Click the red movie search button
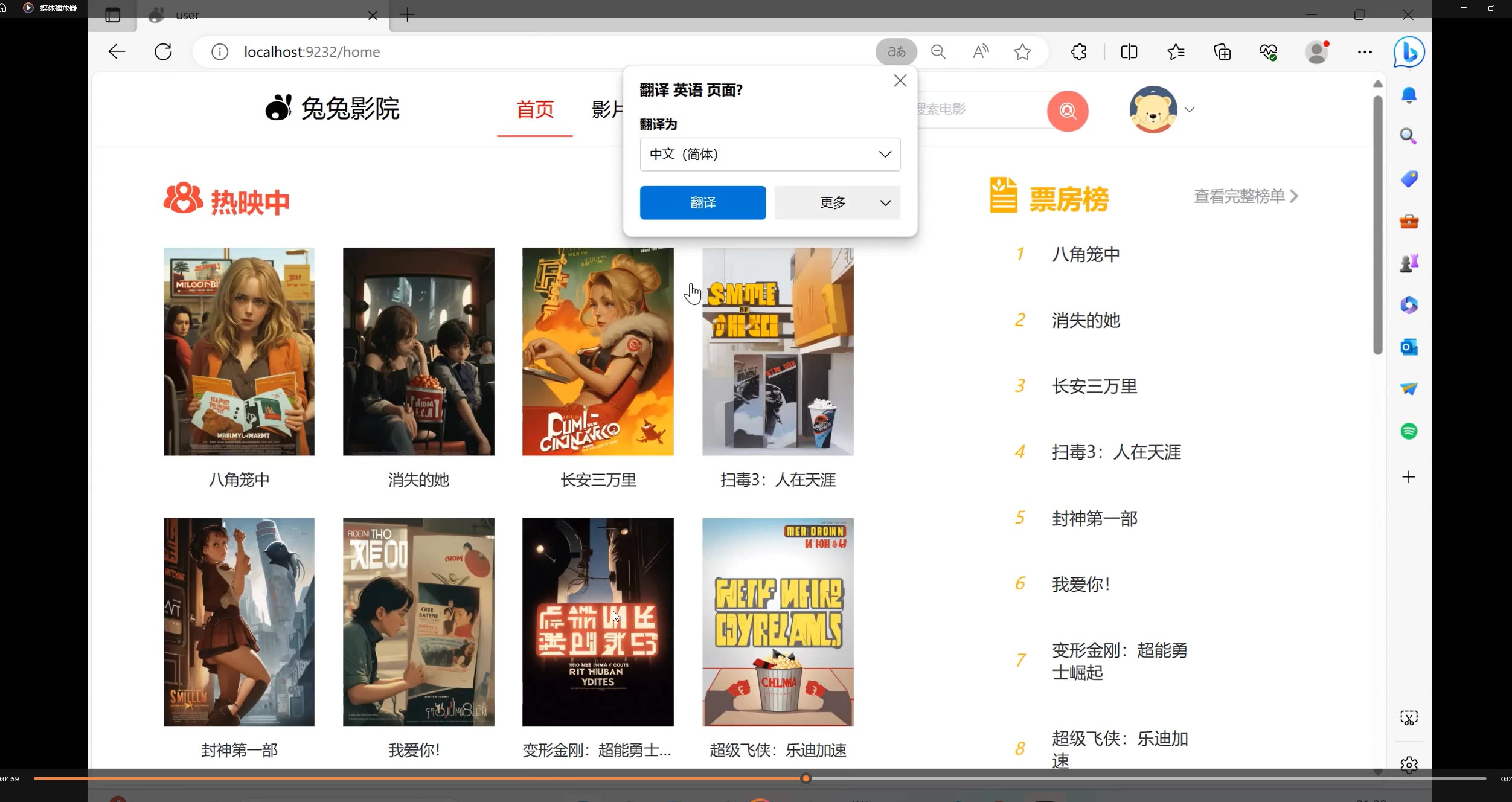 tap(1068, 111)
